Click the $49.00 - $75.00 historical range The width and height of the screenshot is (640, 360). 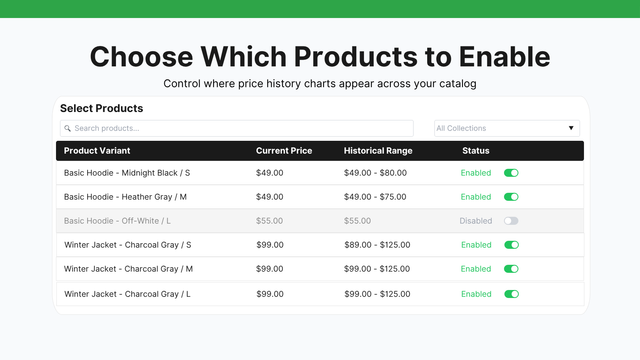click(x=375, y=197)
